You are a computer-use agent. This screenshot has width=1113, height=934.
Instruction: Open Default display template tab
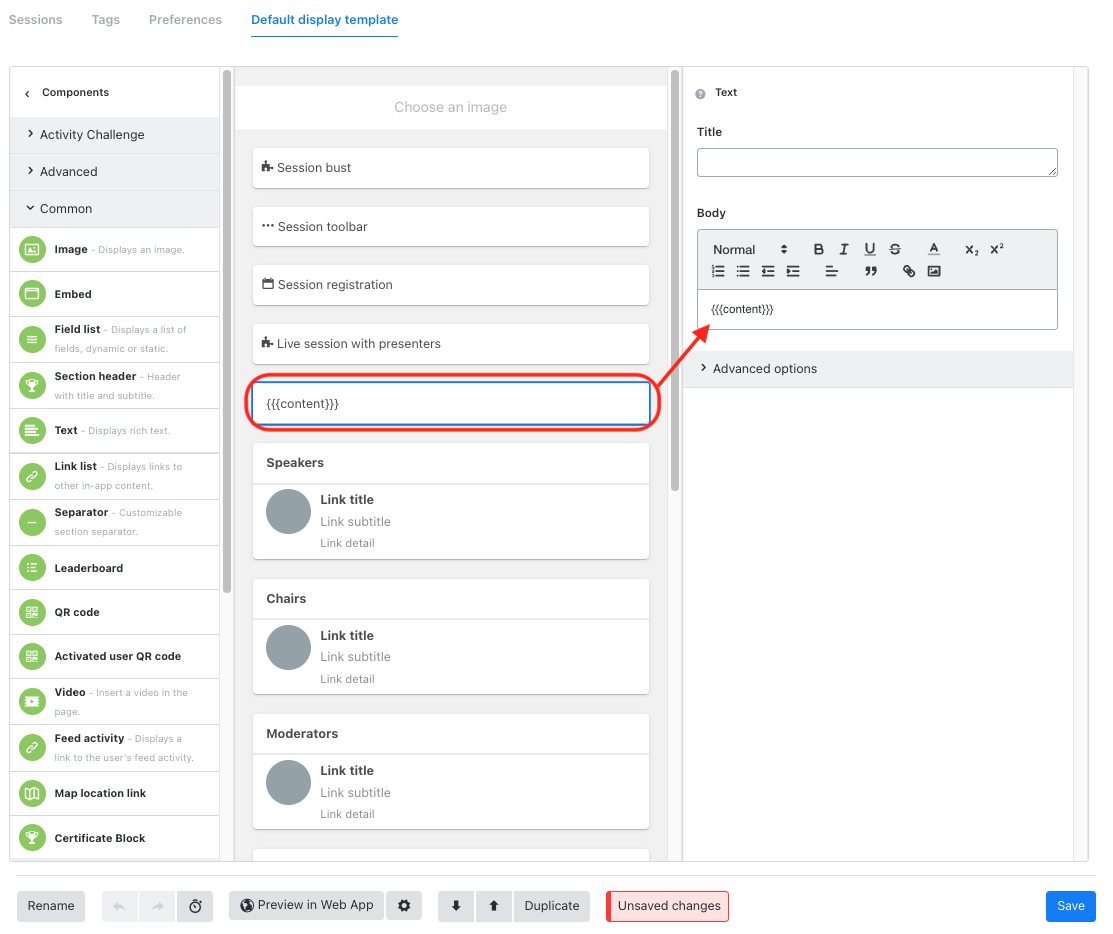(324, 20)
